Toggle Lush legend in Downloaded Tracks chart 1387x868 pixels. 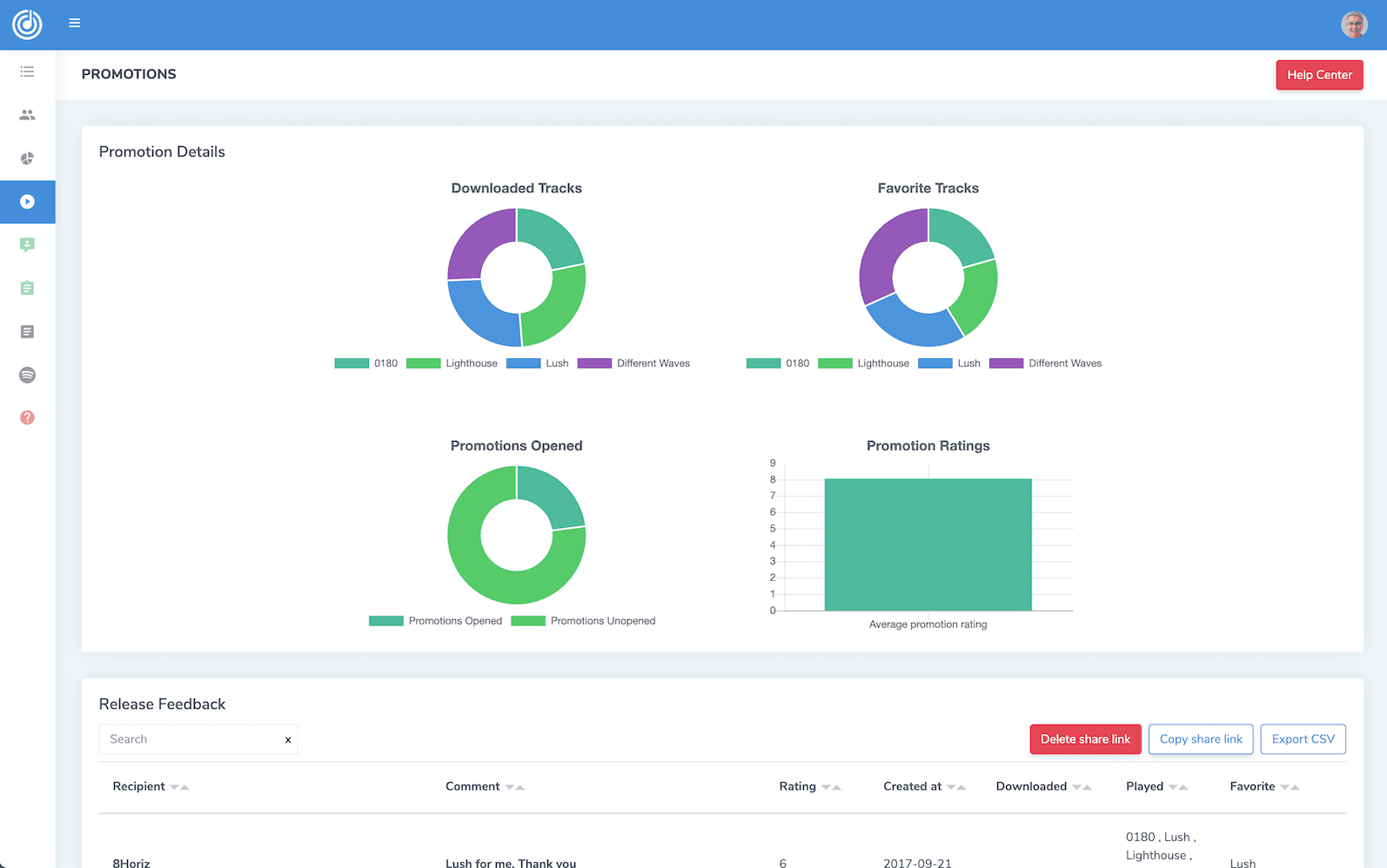(x=537, y=364)
